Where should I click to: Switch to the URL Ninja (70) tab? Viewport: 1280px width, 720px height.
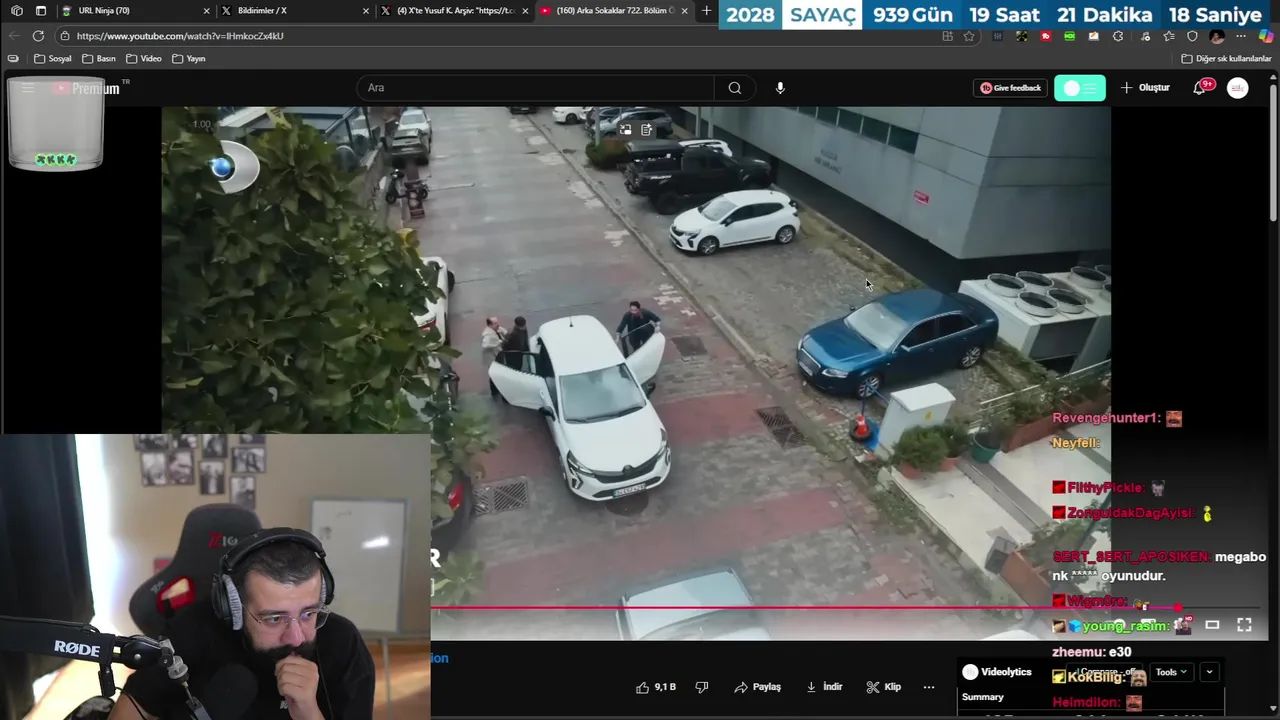coord(135,11)
